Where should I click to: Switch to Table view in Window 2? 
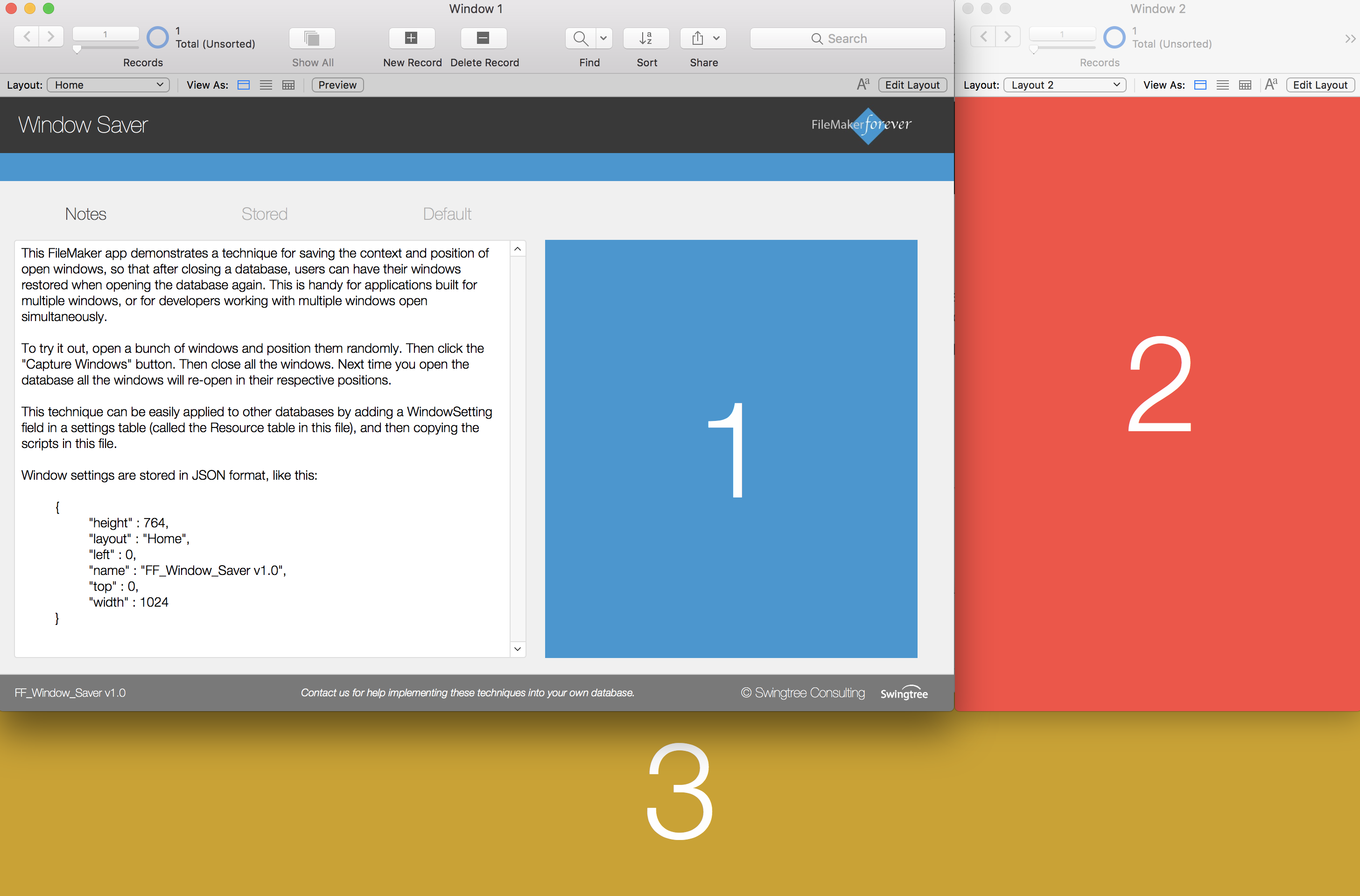click(1245, 85)
